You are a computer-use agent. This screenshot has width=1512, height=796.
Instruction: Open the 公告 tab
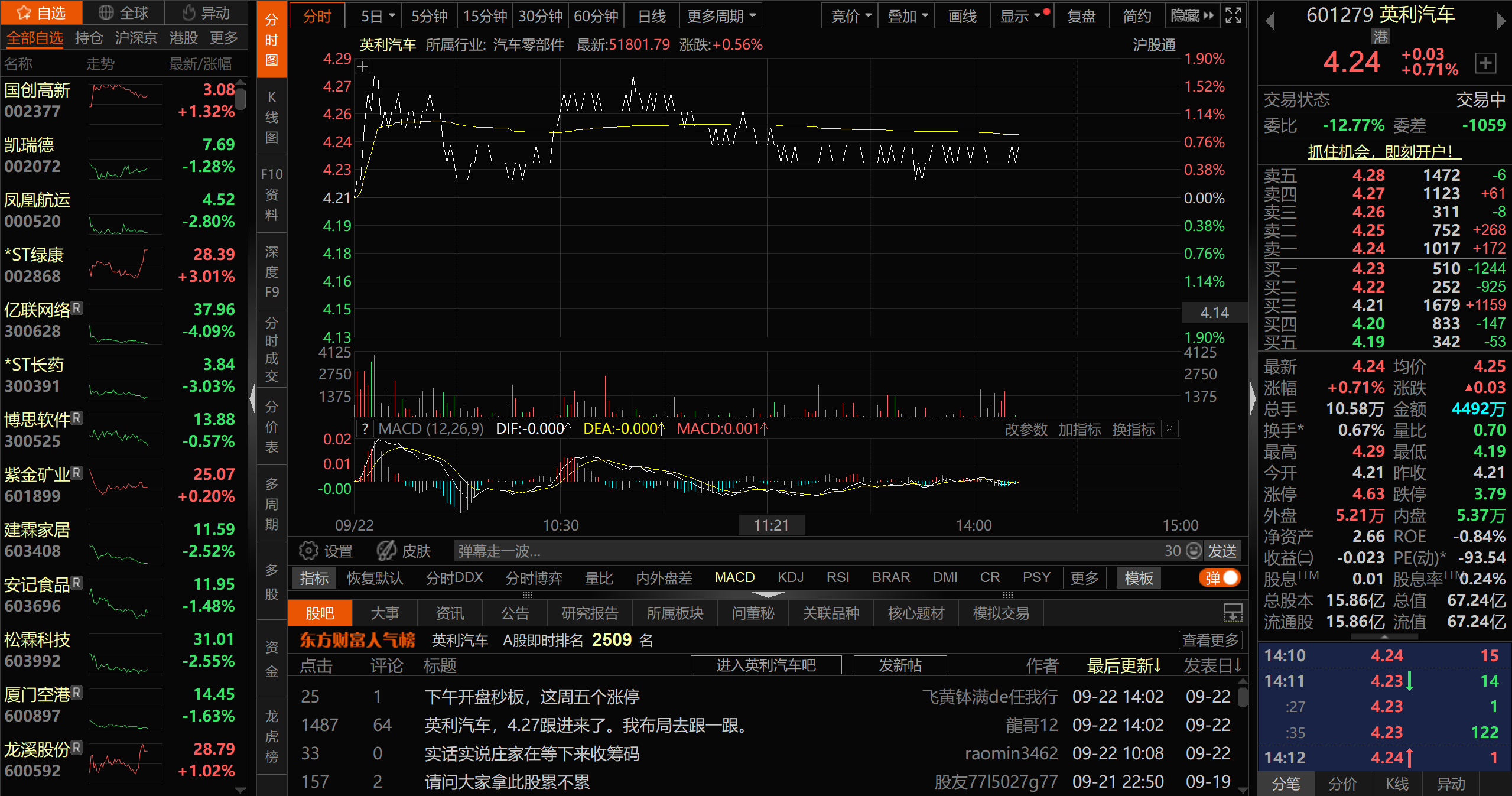point(515,613)
